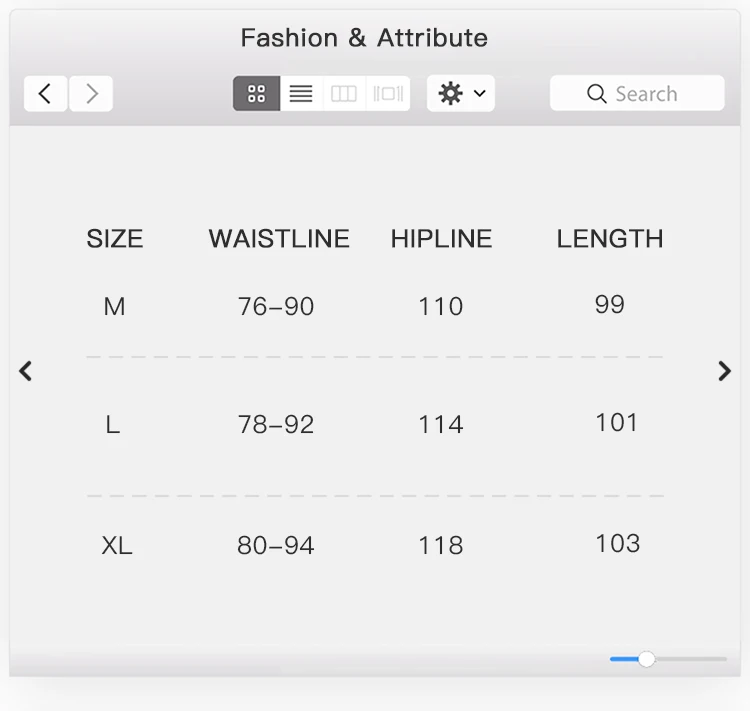Click the dropdown chevron beside gear
The width and height of the screenshot is (750, 711).
coord(480,94)
